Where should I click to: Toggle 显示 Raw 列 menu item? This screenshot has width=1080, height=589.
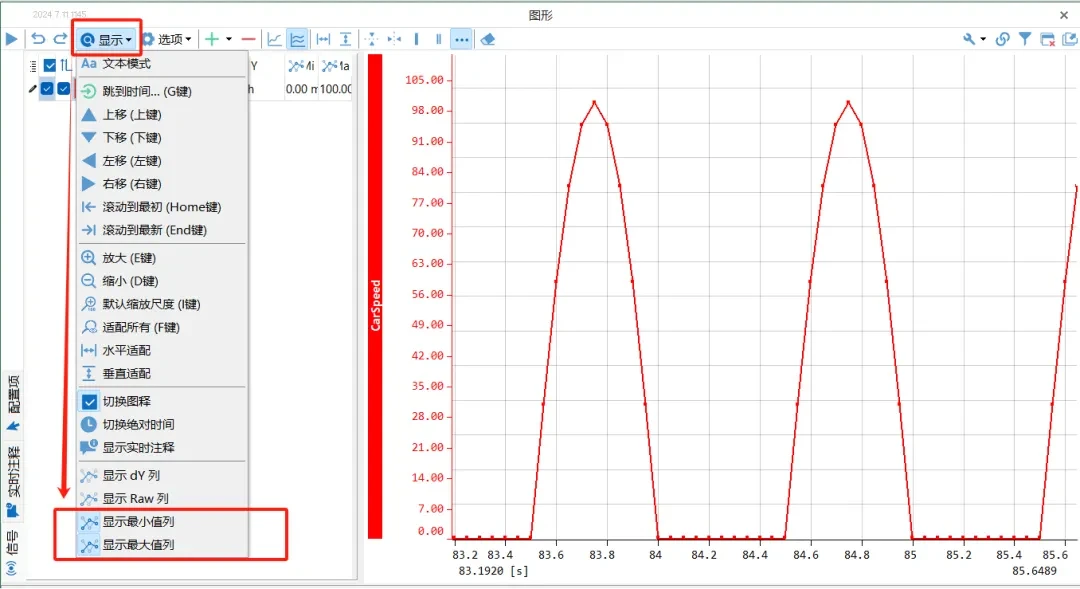pyautogui.click(x=163, y=498)
